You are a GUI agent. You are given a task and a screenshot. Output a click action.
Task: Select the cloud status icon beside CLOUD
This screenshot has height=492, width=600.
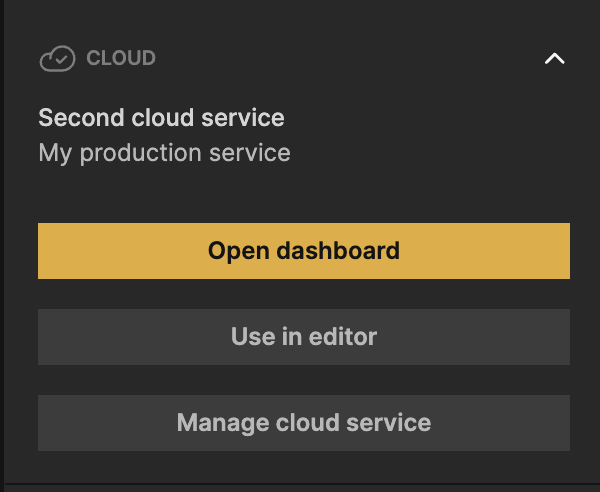(x=57, y=59)
